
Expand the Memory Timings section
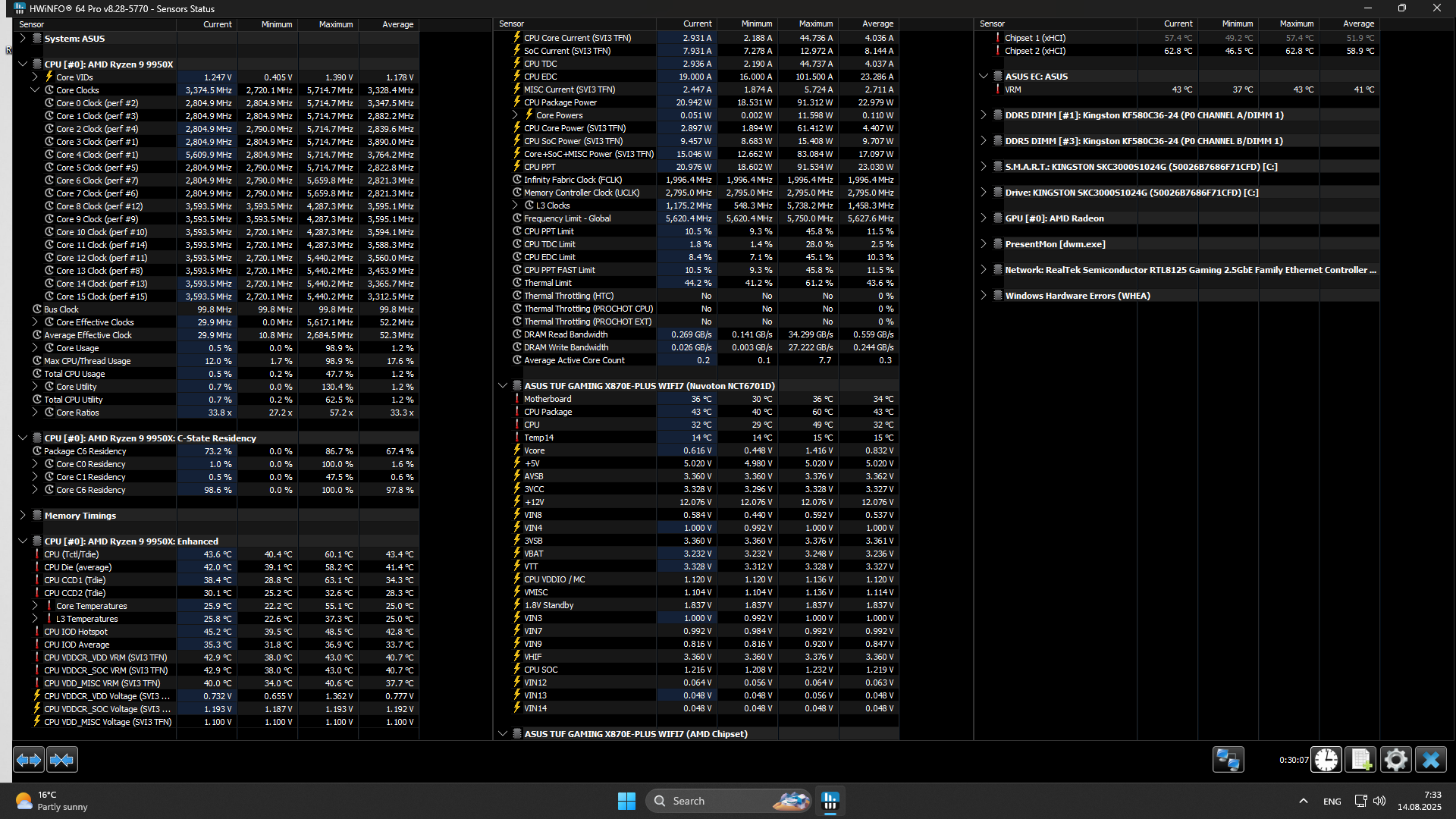23,516
